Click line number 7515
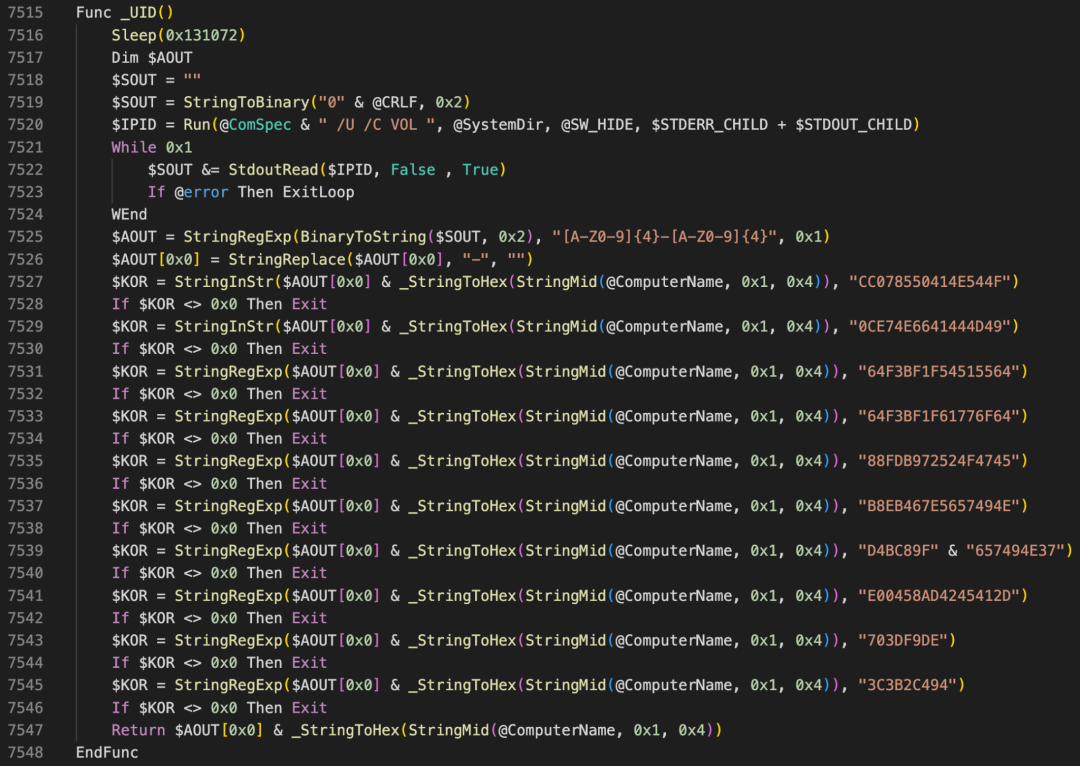1080x766 pixels. click(x=25, y=12)
